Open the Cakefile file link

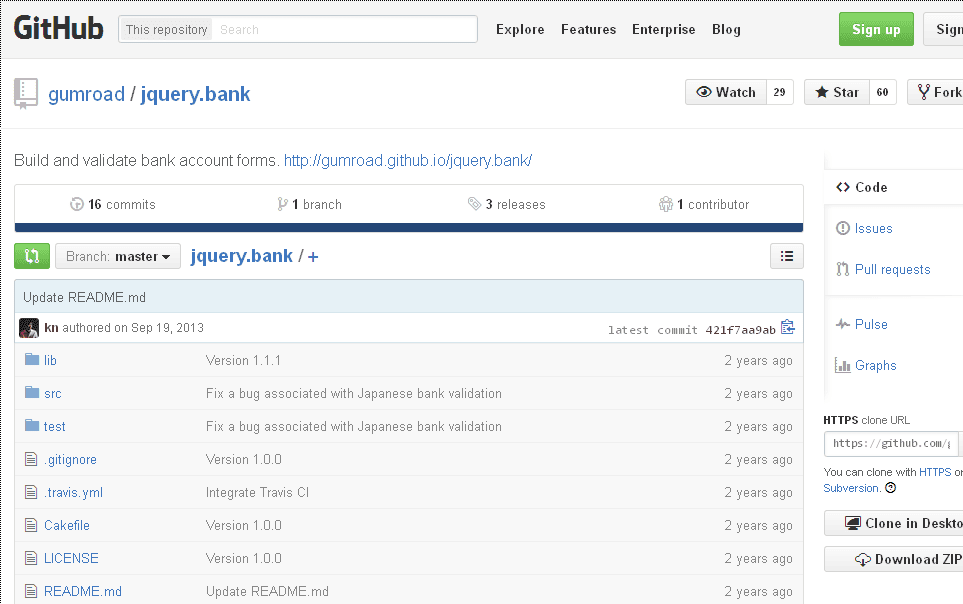coord(67,525)
